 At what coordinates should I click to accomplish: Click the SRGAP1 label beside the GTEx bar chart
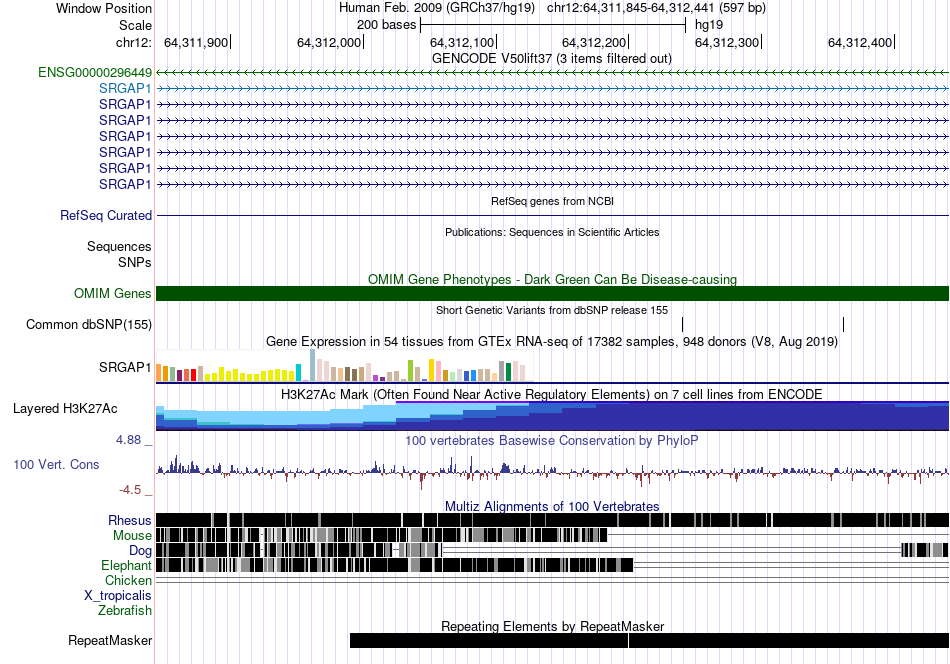coord(125,368)
